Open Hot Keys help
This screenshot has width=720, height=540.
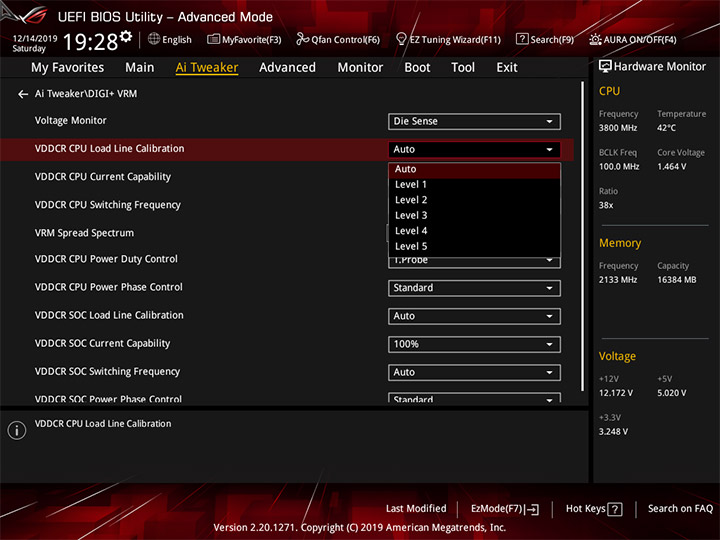coord(594,509)
